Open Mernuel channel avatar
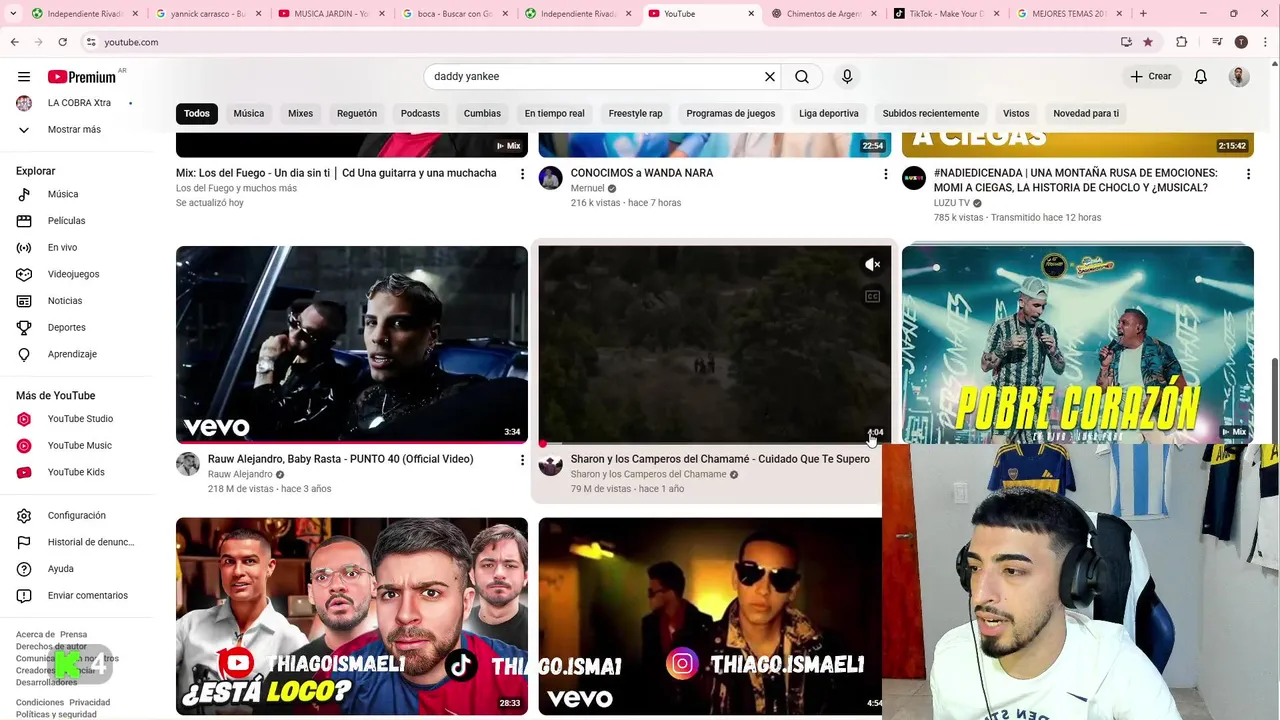 point(551,178)
